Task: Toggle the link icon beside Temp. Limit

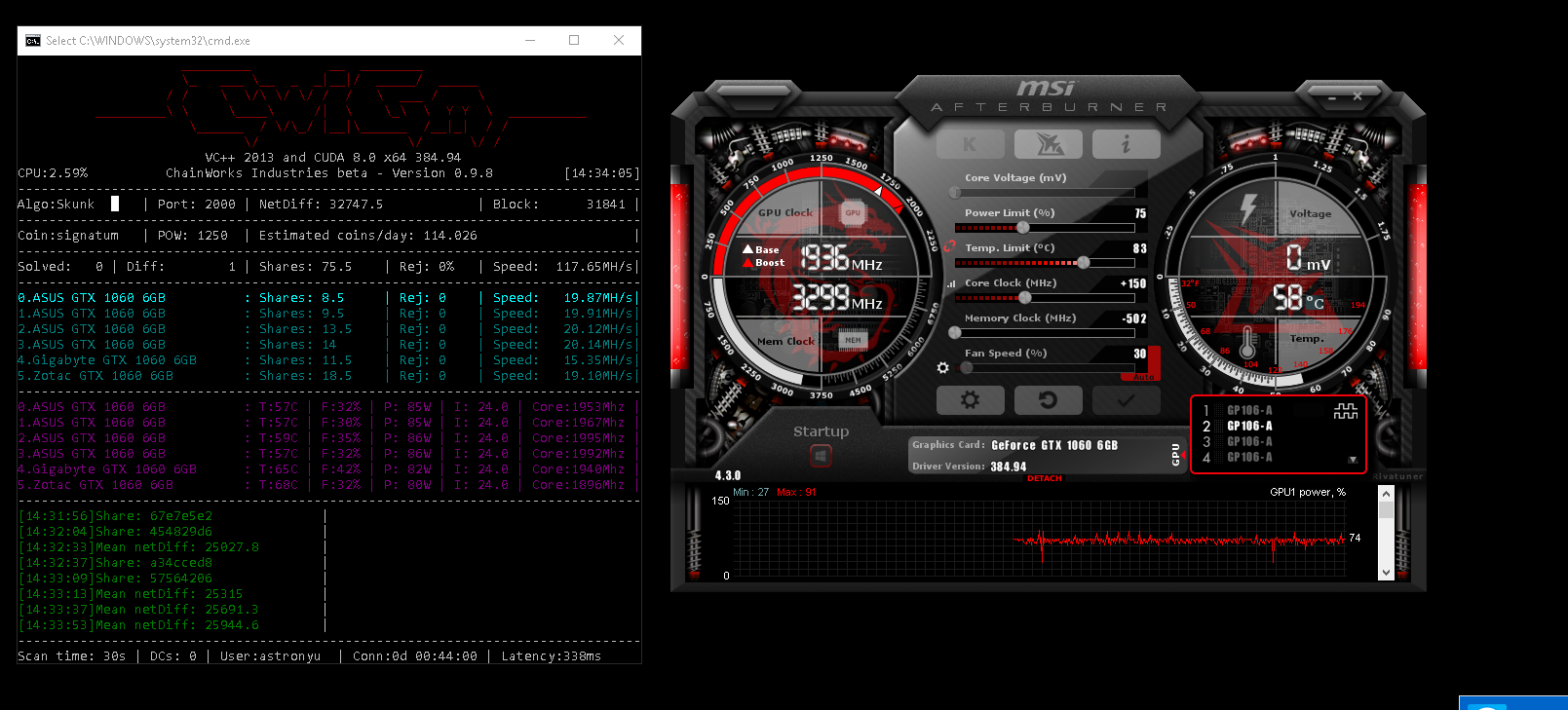Action: [x=950, y=247]
